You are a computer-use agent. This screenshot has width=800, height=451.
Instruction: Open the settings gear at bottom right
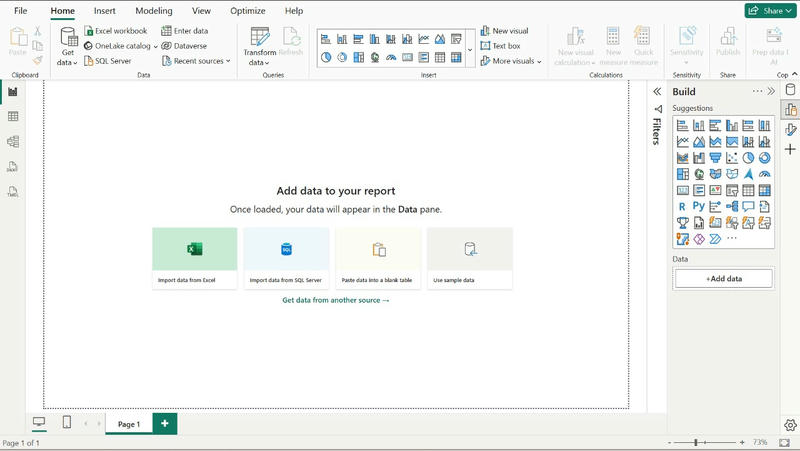click(x=790, y=424)
